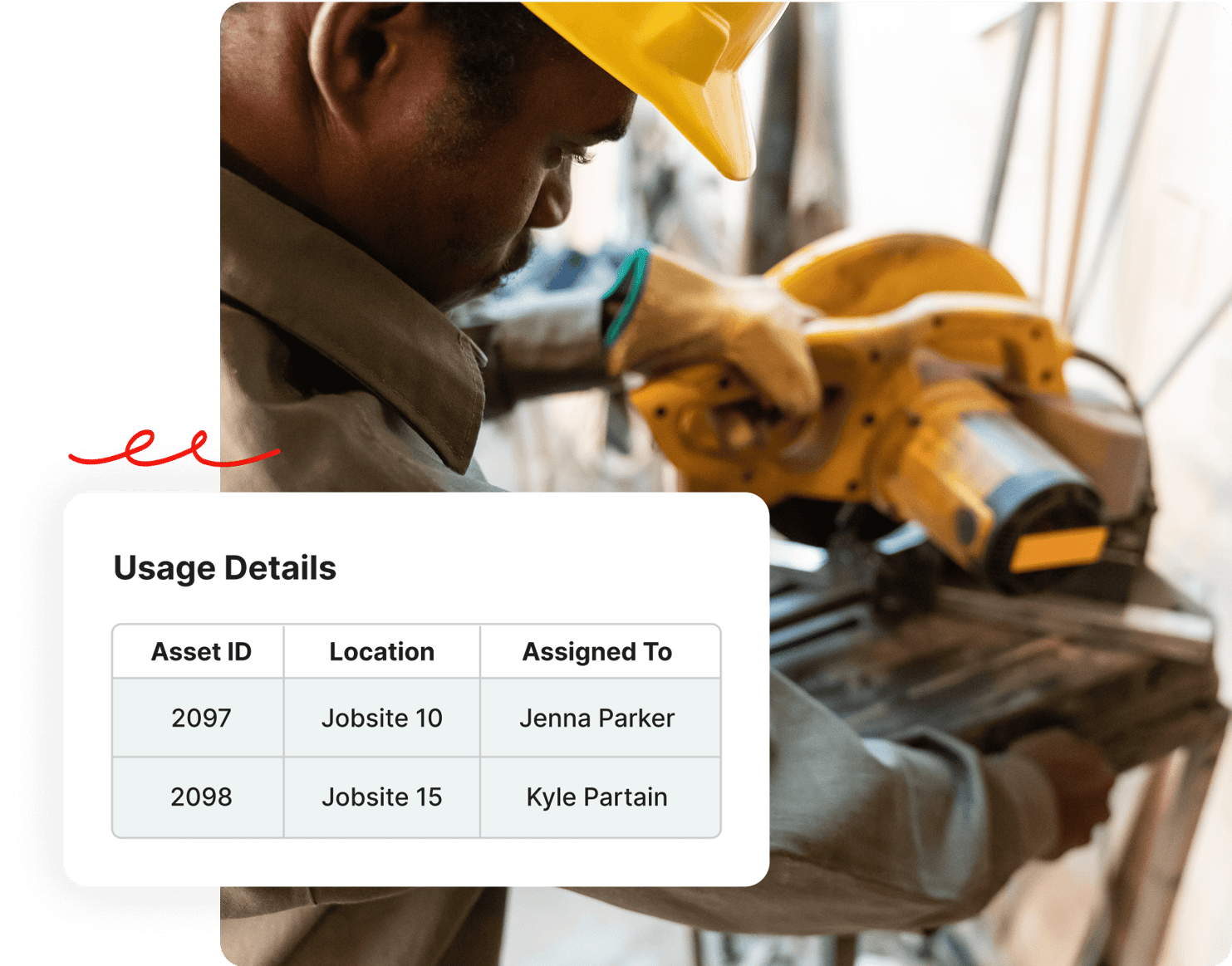Viewport: 1232px width, 966px height.
Task: Click the Usage Details card heading
Action: pyautogui.click(x=226, y=568)
